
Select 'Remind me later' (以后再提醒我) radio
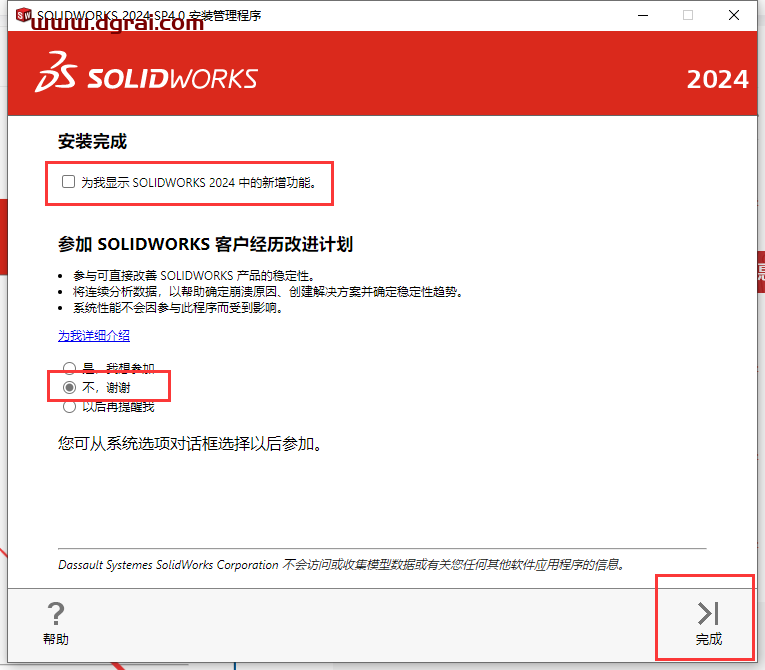pos(69,406)
